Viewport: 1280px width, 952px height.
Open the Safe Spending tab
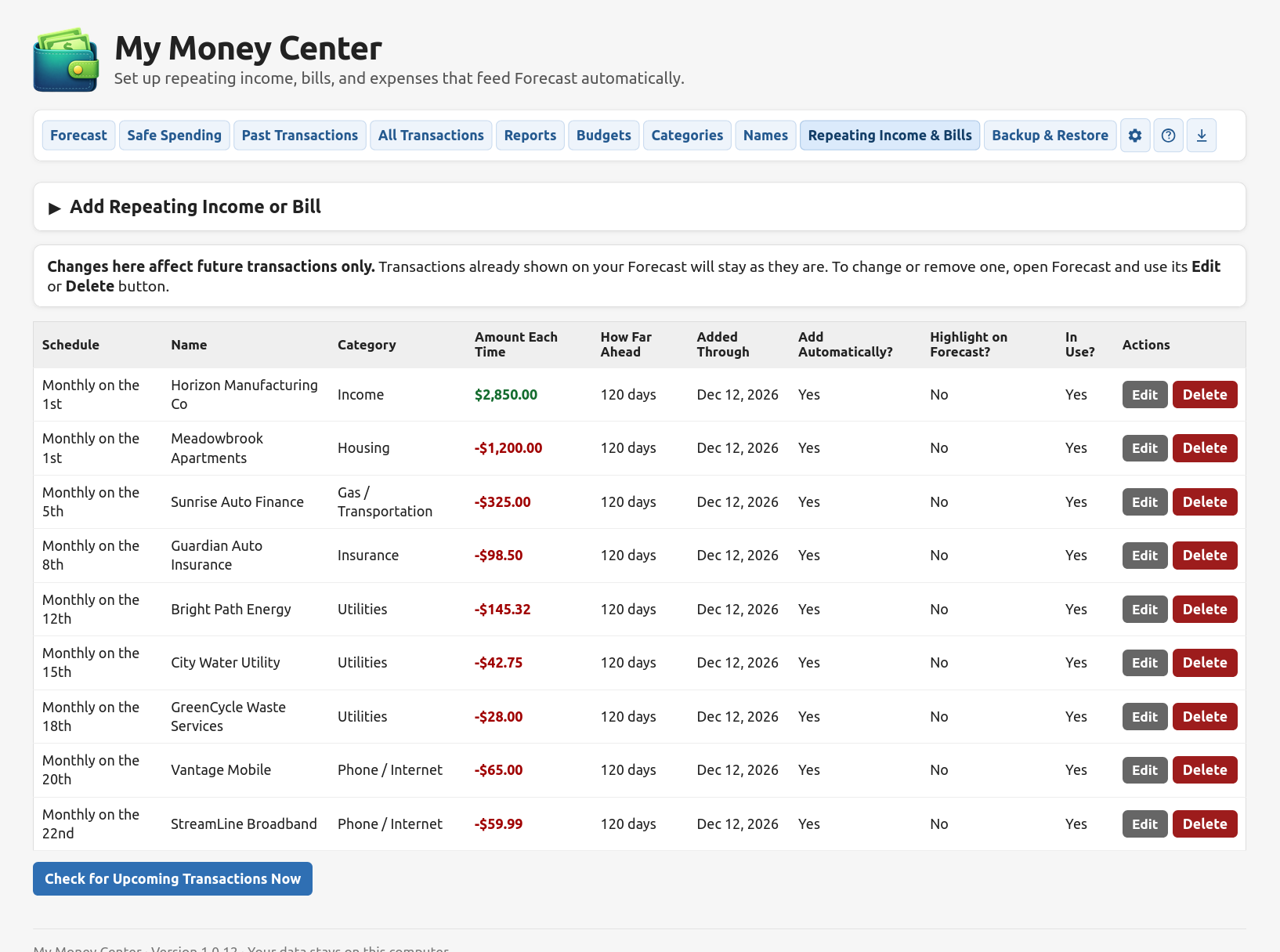175,136
